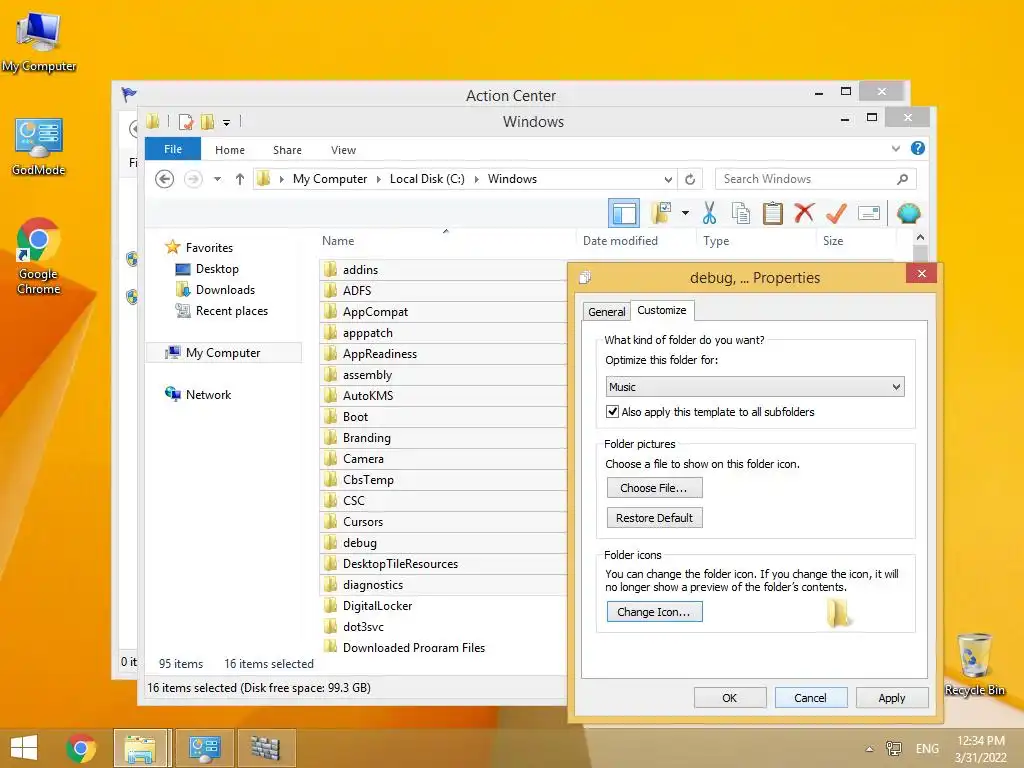Cut selection with the scissors icon

coord(709,213)
